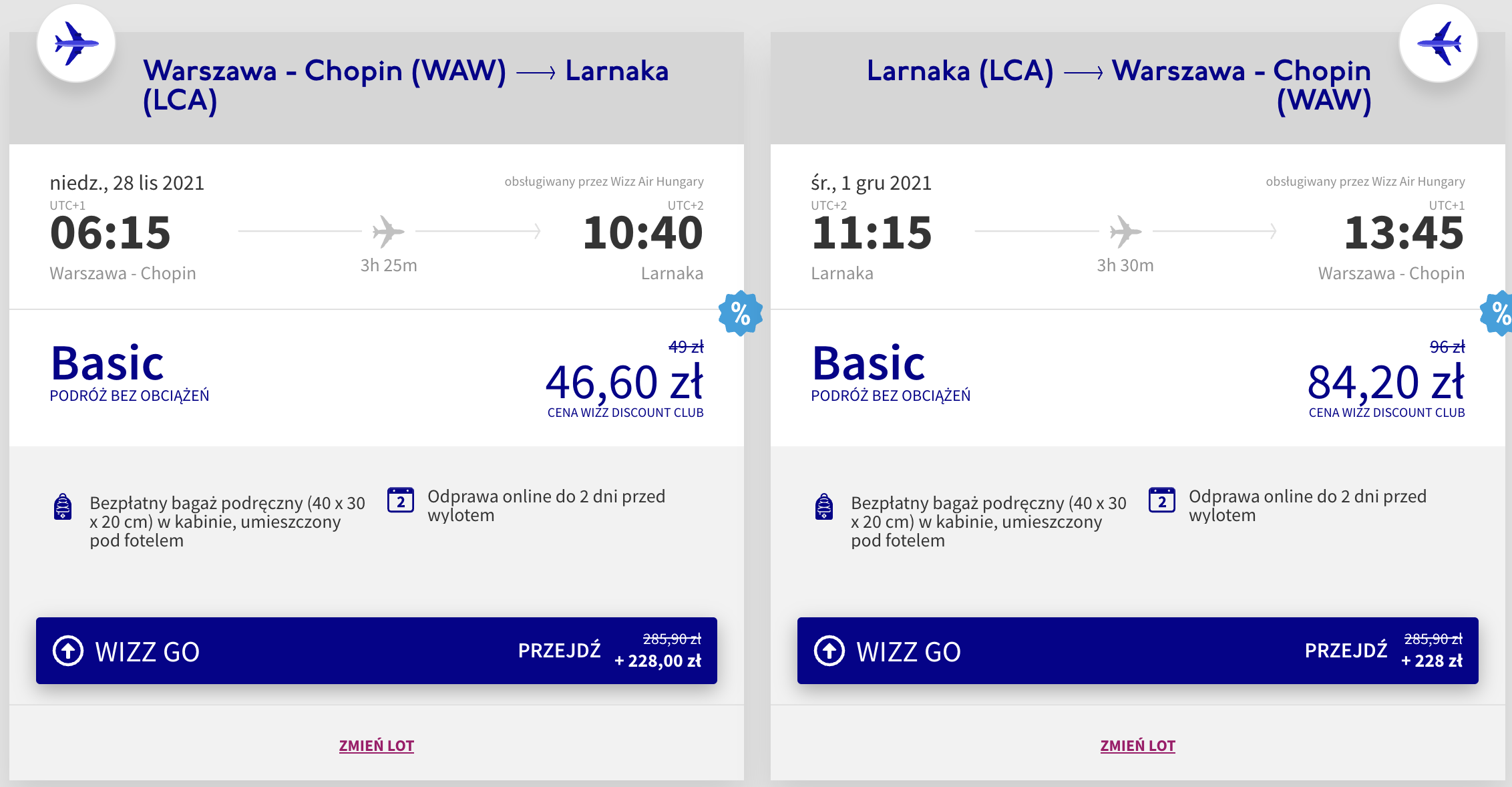This screenshot has width=1512, height=787.
Task: Click the calendar check-in icon for return flight
Action: (1162, 500)
